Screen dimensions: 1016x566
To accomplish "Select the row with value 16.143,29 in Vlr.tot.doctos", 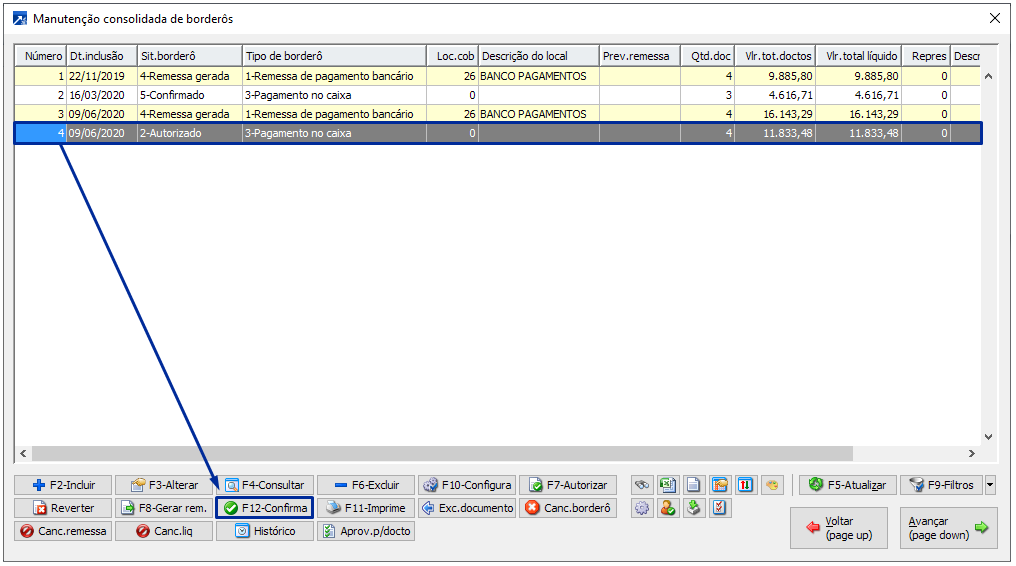I will (498, 114).
